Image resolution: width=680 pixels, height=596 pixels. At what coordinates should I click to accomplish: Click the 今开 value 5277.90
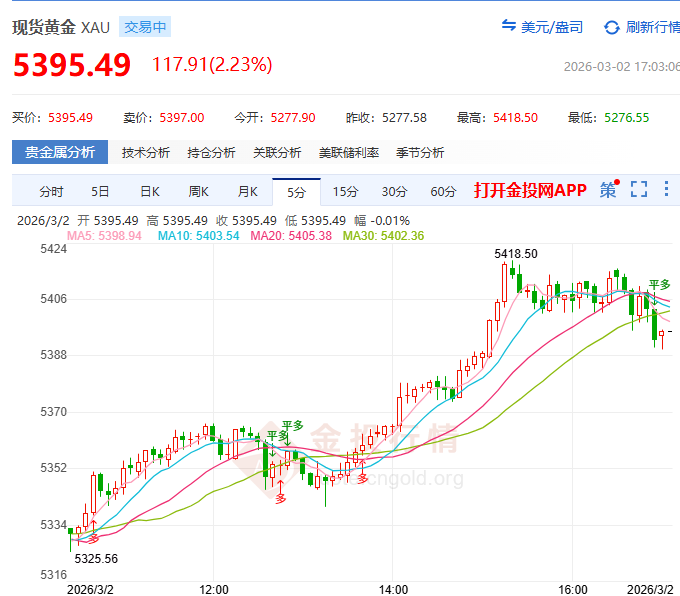(x=293, y=118)
